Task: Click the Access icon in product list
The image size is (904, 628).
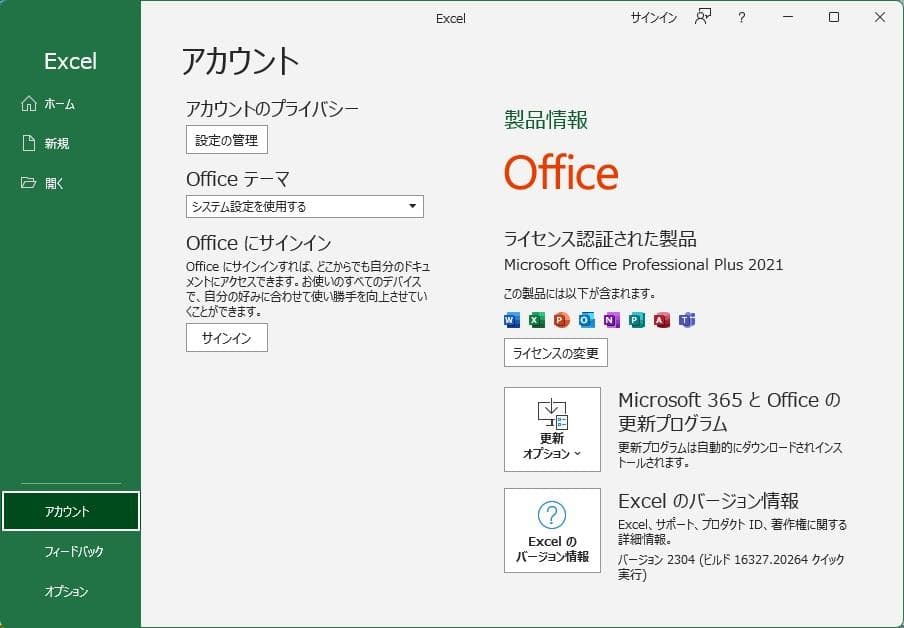Action: [661, 319]
